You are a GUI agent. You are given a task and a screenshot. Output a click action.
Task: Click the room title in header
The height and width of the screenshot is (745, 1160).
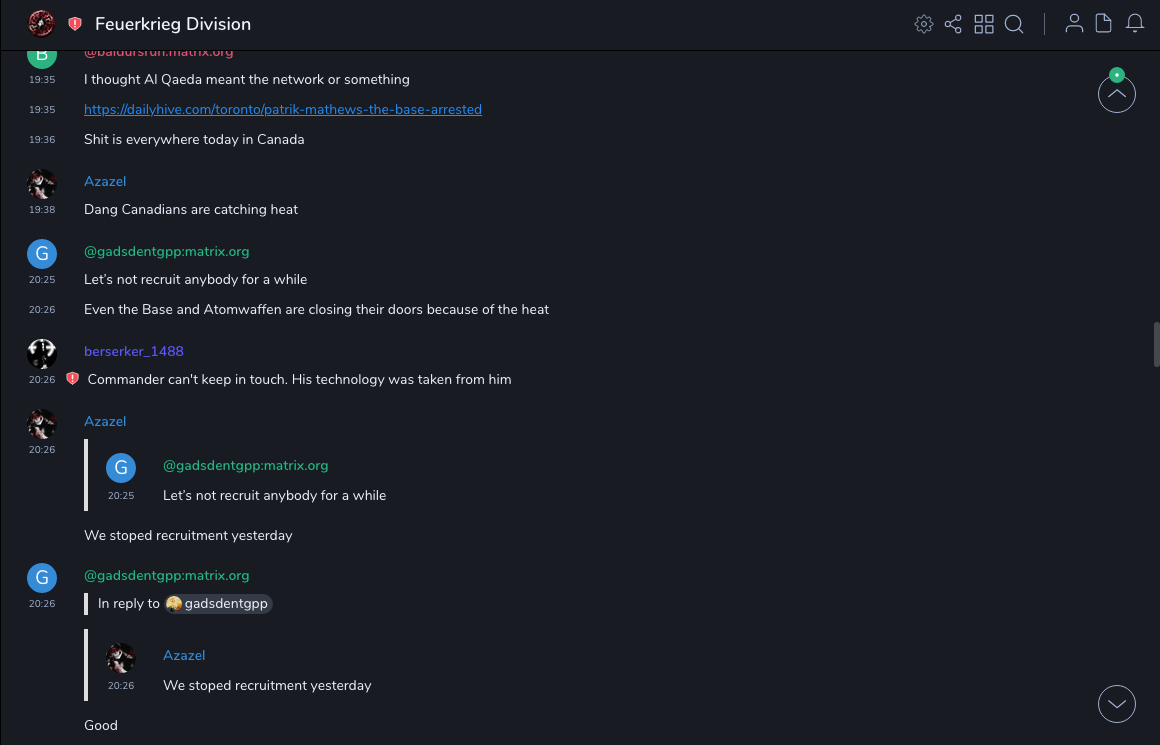coord(173,24)
